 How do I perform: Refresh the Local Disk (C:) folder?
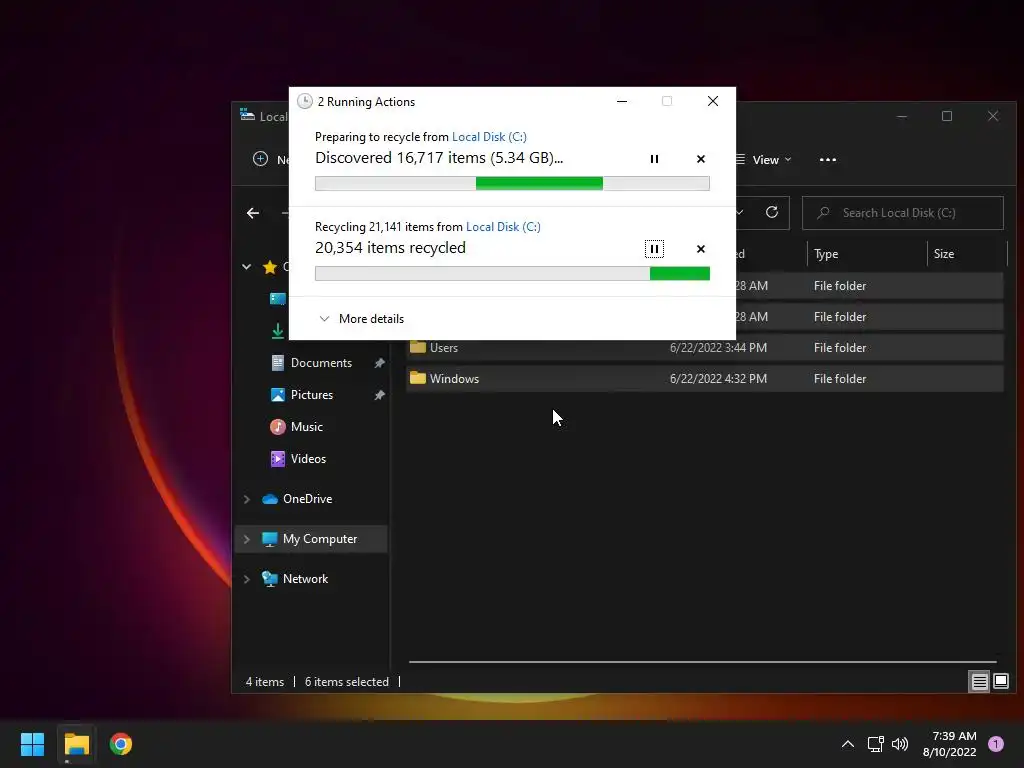point(771,212)
